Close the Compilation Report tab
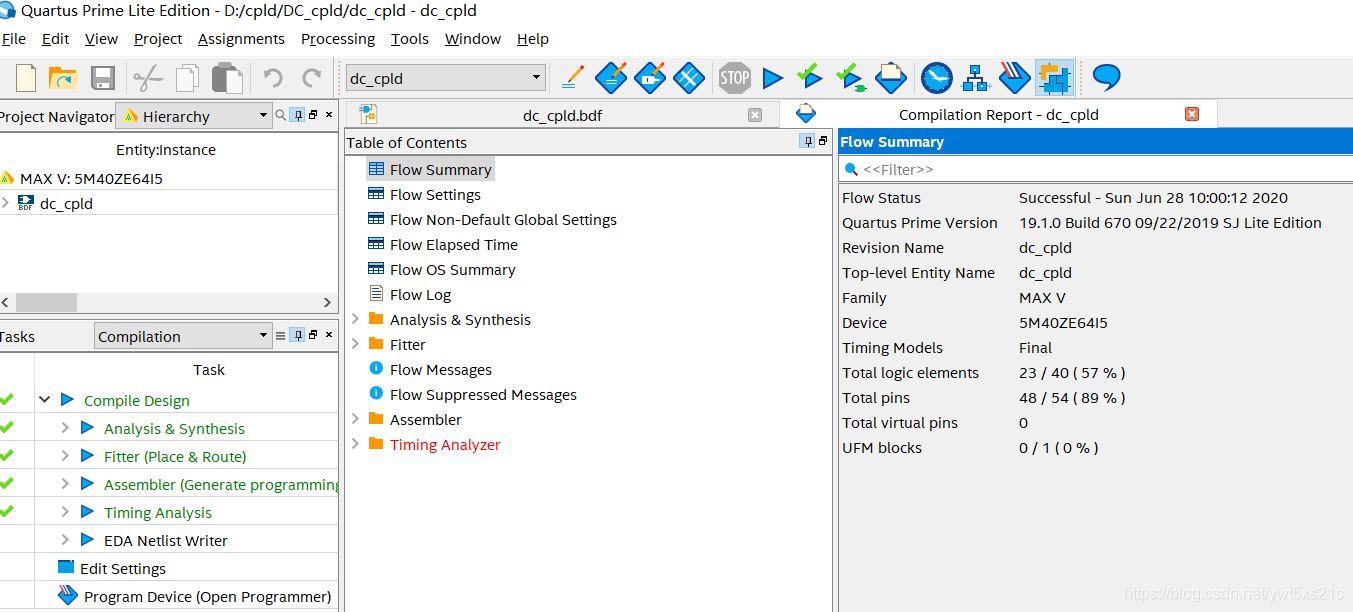1353x612 pixels. pyautogui.click(x=1191, y=114)
